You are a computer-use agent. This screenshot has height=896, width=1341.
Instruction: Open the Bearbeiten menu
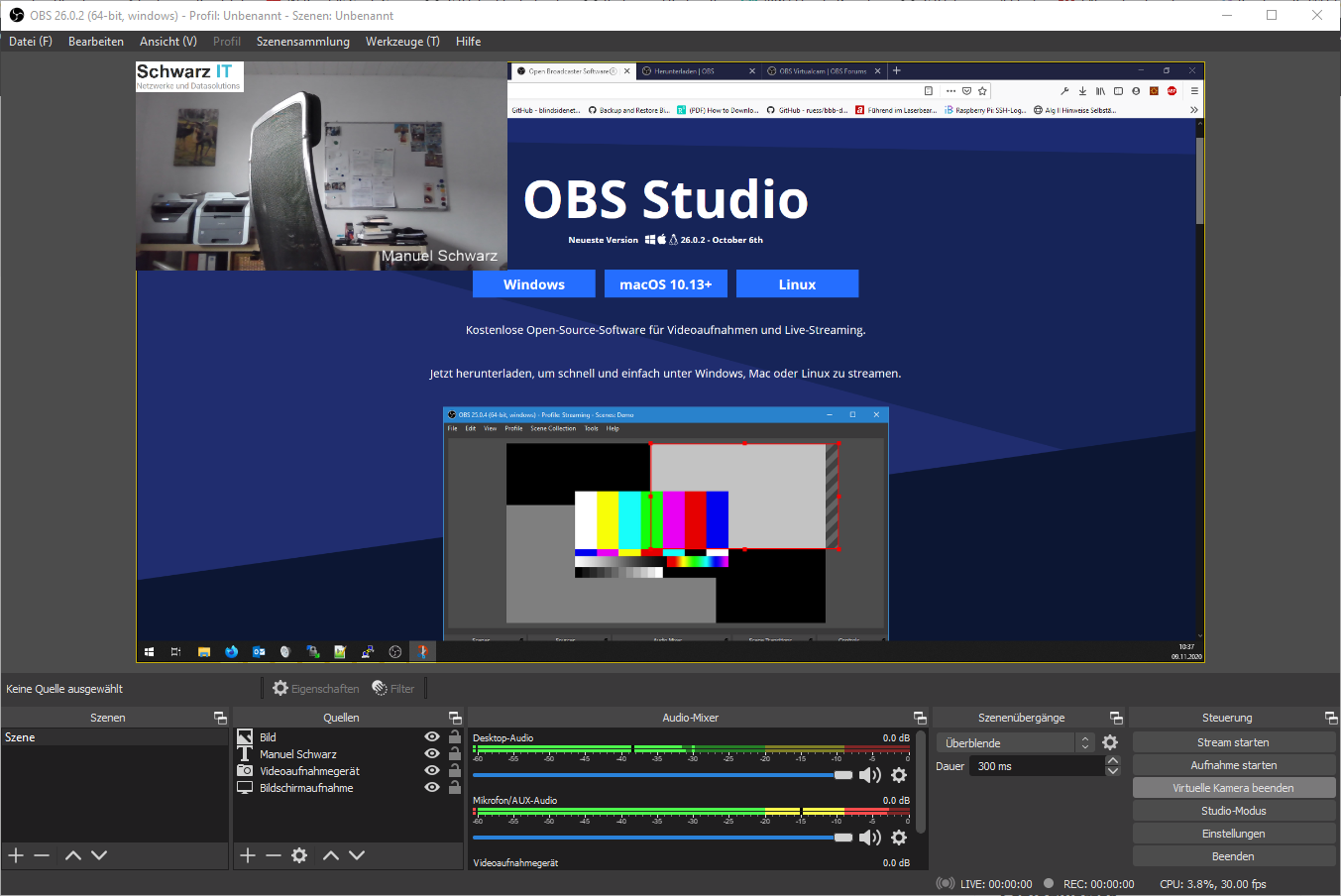pos(95,41)
